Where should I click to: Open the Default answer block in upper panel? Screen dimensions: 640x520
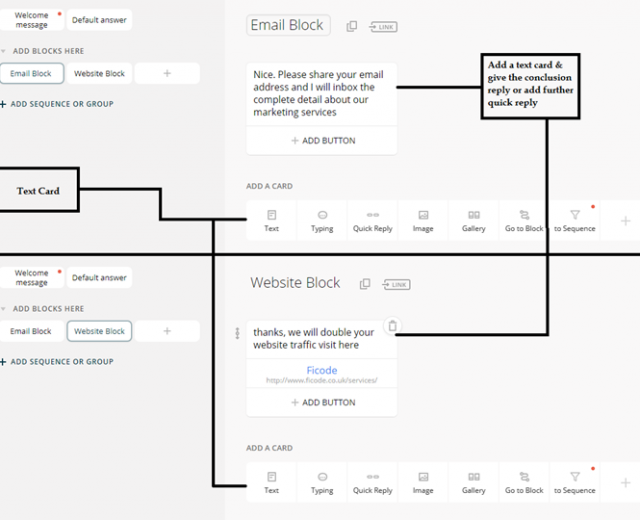(99, 20)
